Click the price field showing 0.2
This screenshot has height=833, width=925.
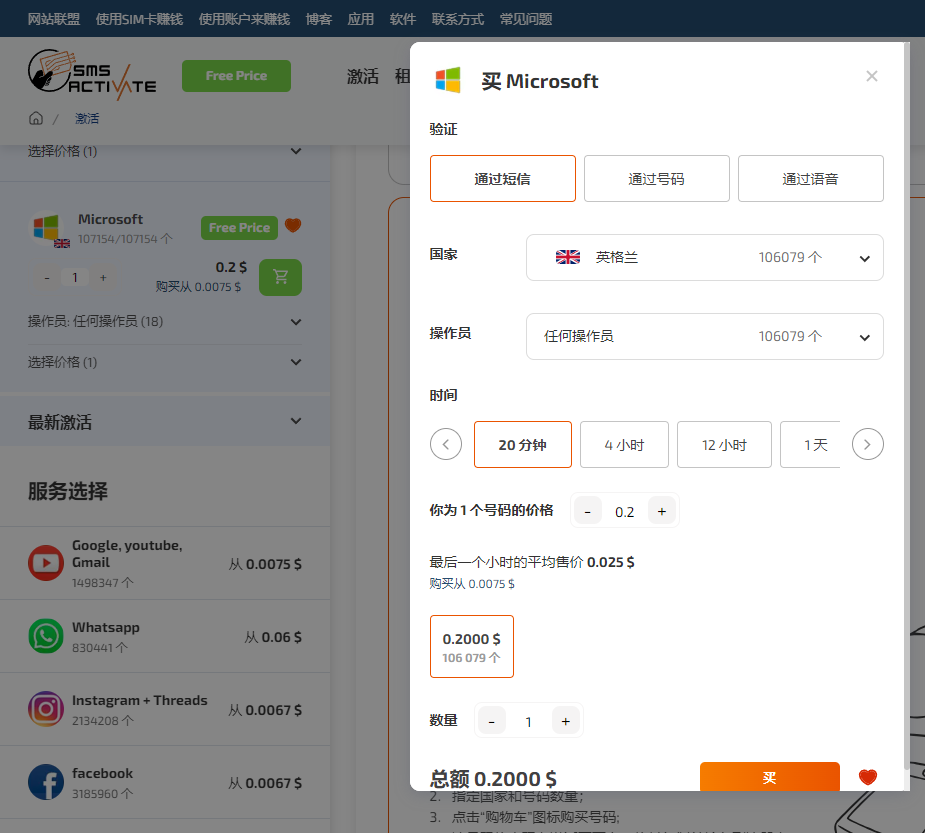(625, 511)
